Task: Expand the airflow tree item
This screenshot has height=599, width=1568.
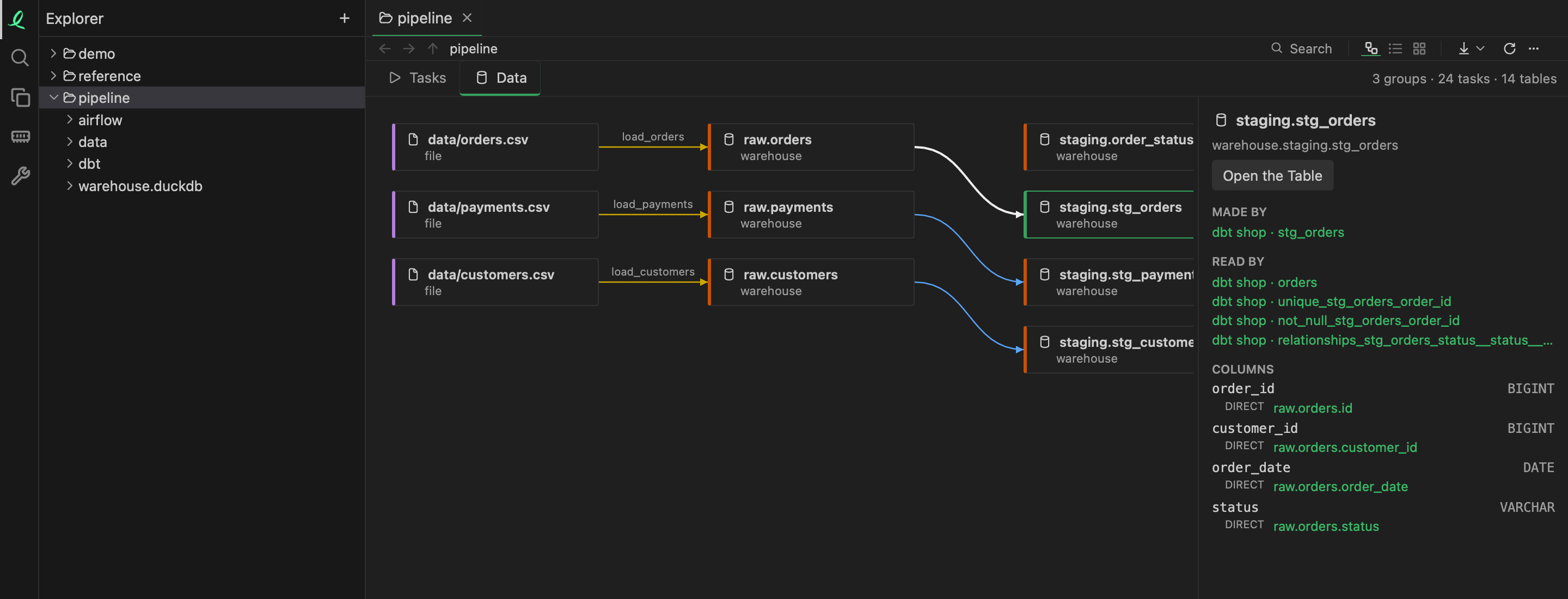Action: [69, 119]
